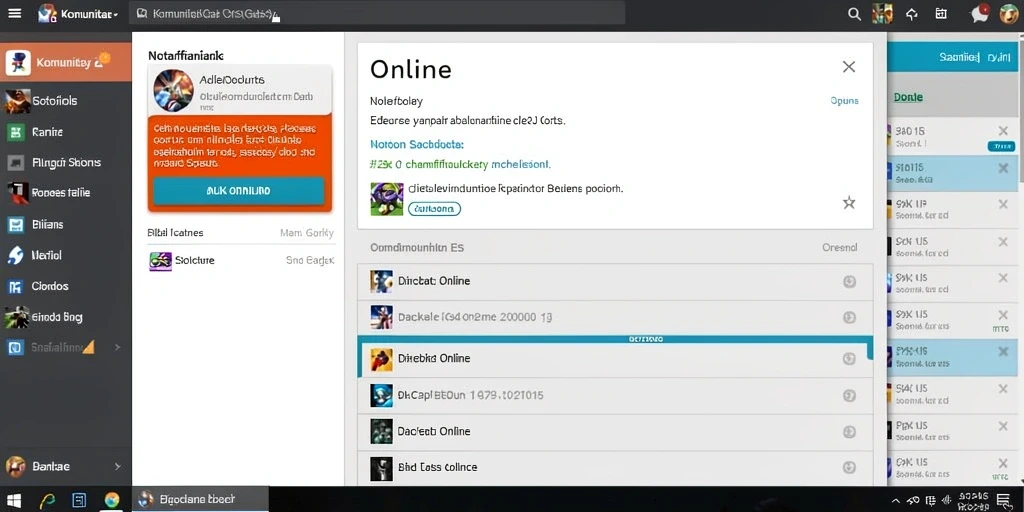Expand the Bankae sidebar chevron
The width and height of the screenshot is (1024, 512).
click(118, 466)
